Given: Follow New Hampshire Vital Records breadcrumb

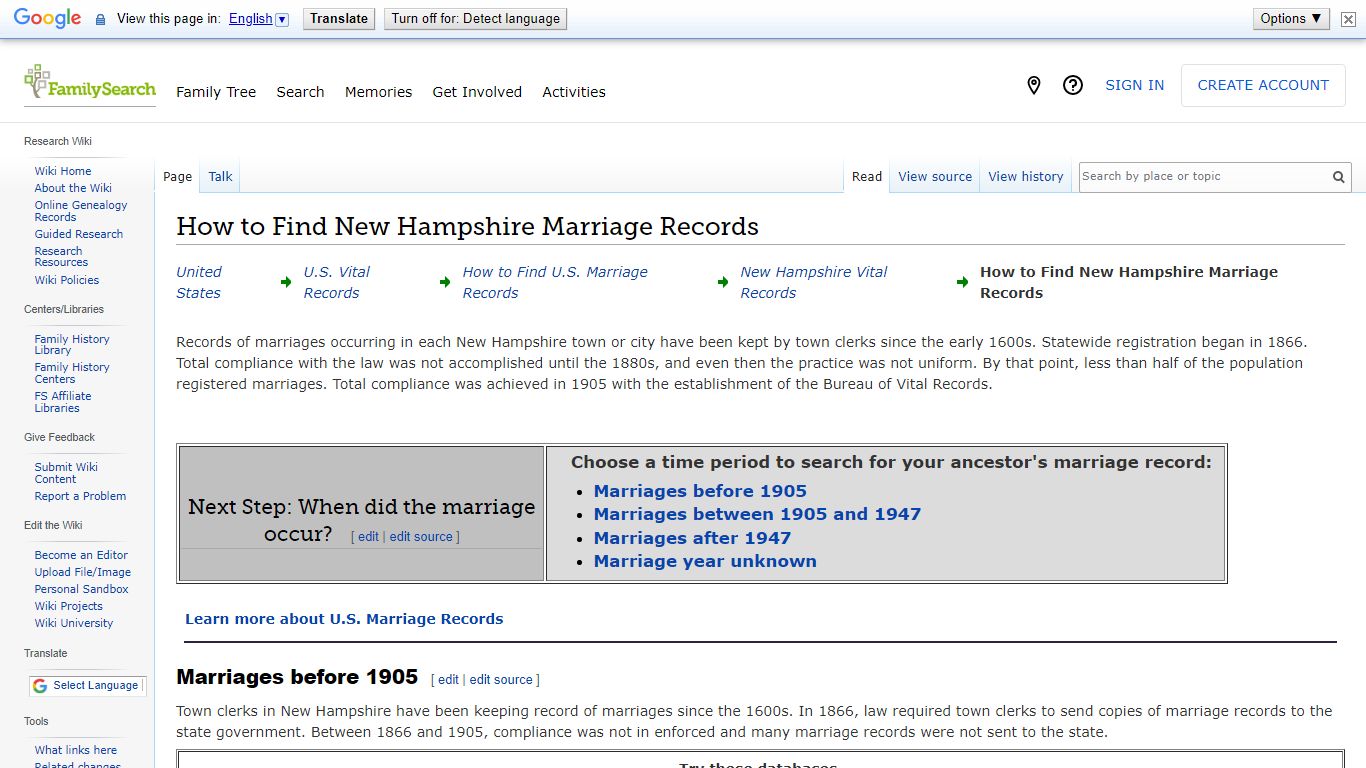Looking at the screenshot, I should pos(814,282).
